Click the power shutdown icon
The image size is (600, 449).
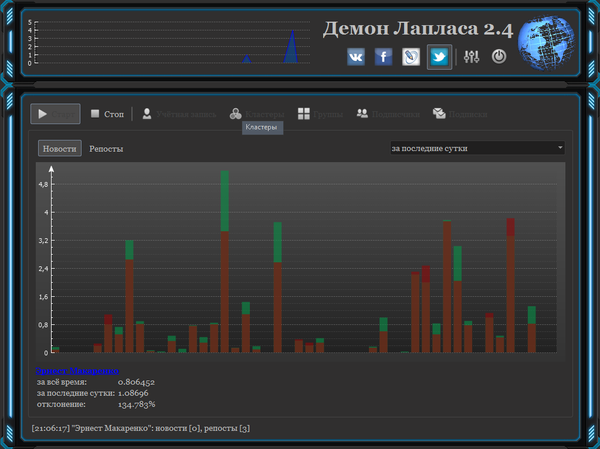point(499,57)
